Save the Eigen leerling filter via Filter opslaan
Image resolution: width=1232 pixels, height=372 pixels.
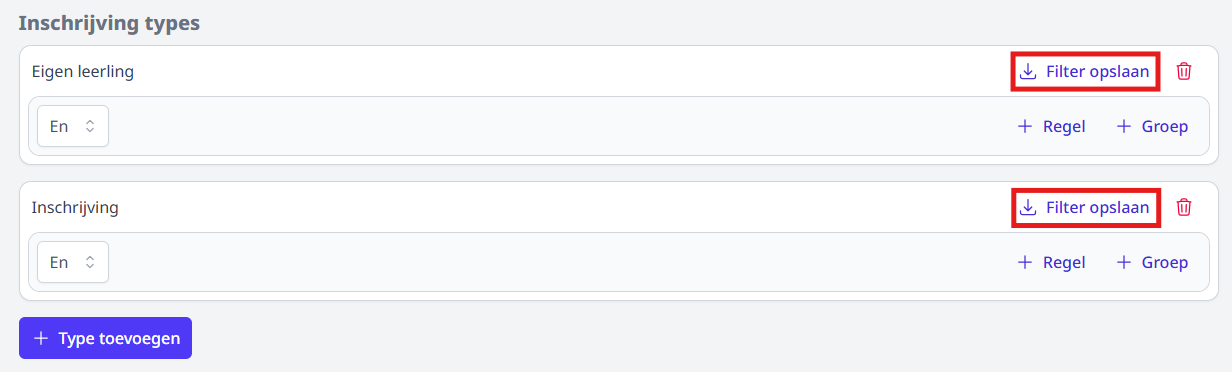[1085, 71]
